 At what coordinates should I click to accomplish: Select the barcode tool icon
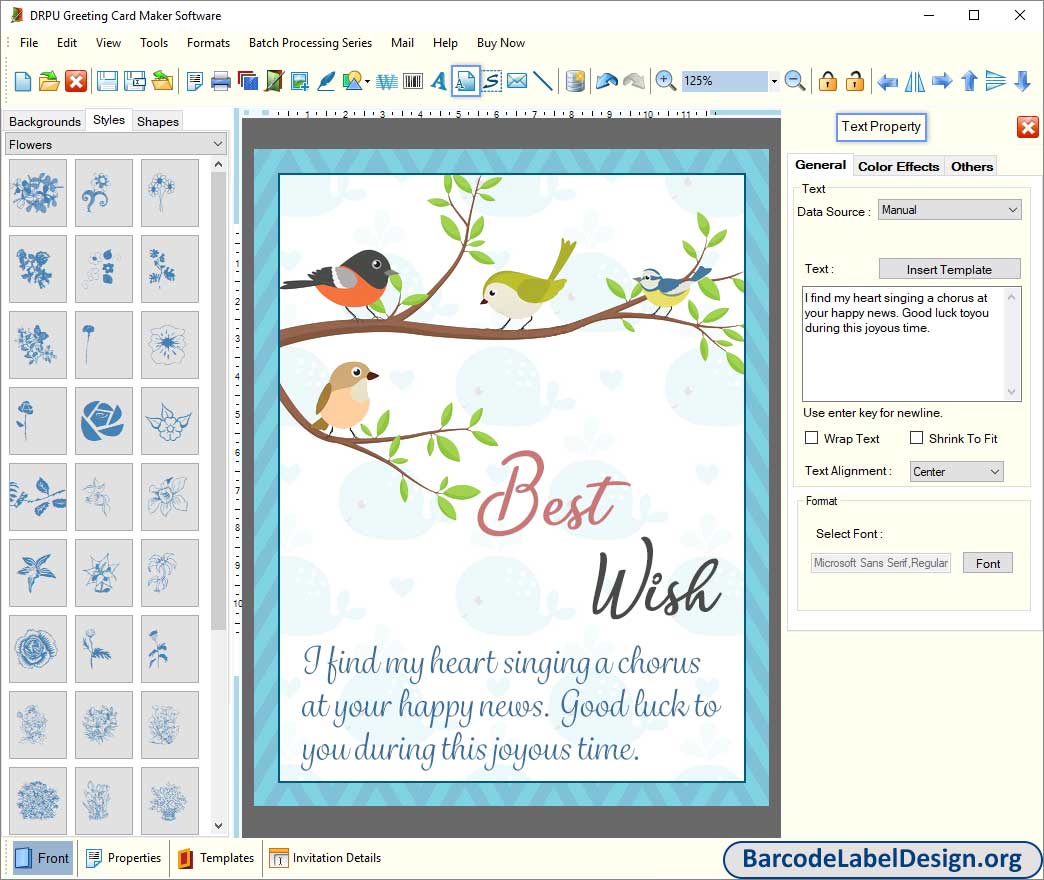(413, 81)
